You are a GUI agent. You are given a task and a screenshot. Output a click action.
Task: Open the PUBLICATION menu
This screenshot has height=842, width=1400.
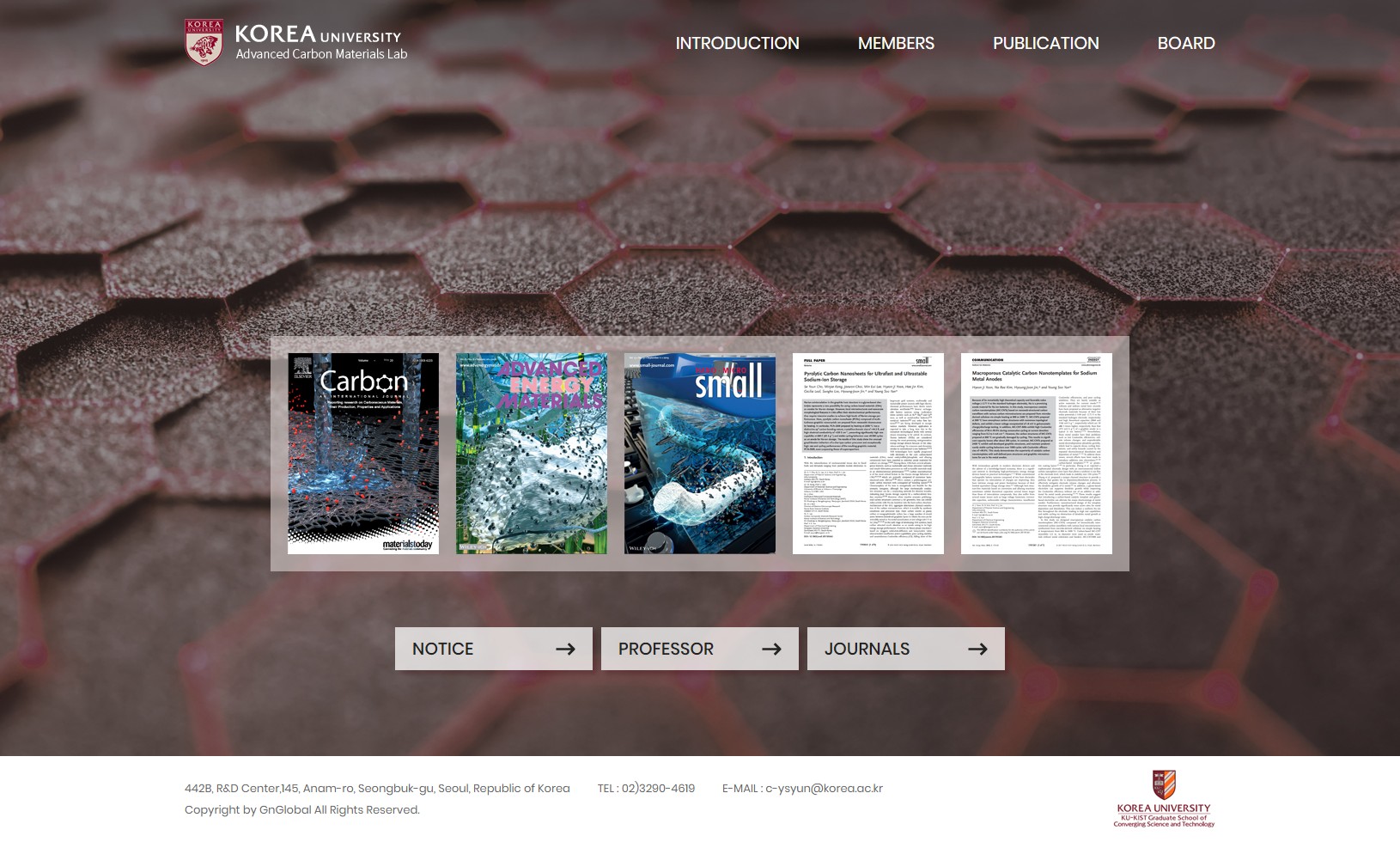[1045, 43]
